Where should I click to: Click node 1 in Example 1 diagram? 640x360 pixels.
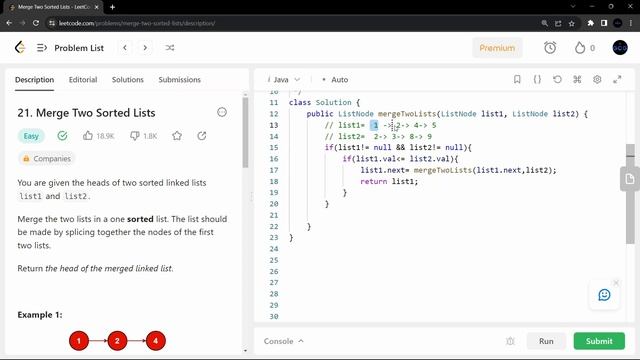click(79, 341)
